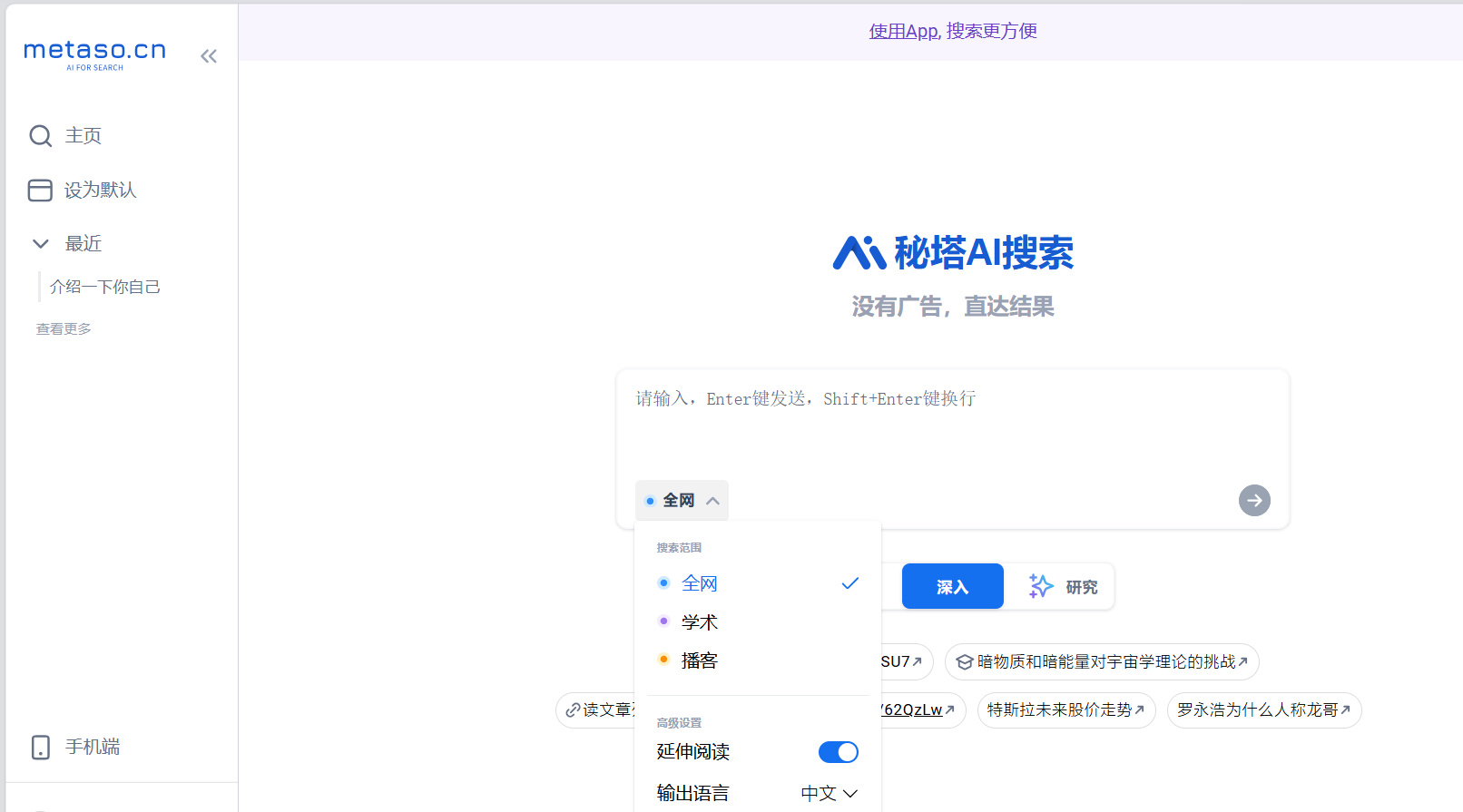Open the 主页 search page

[x=65, y=136]
